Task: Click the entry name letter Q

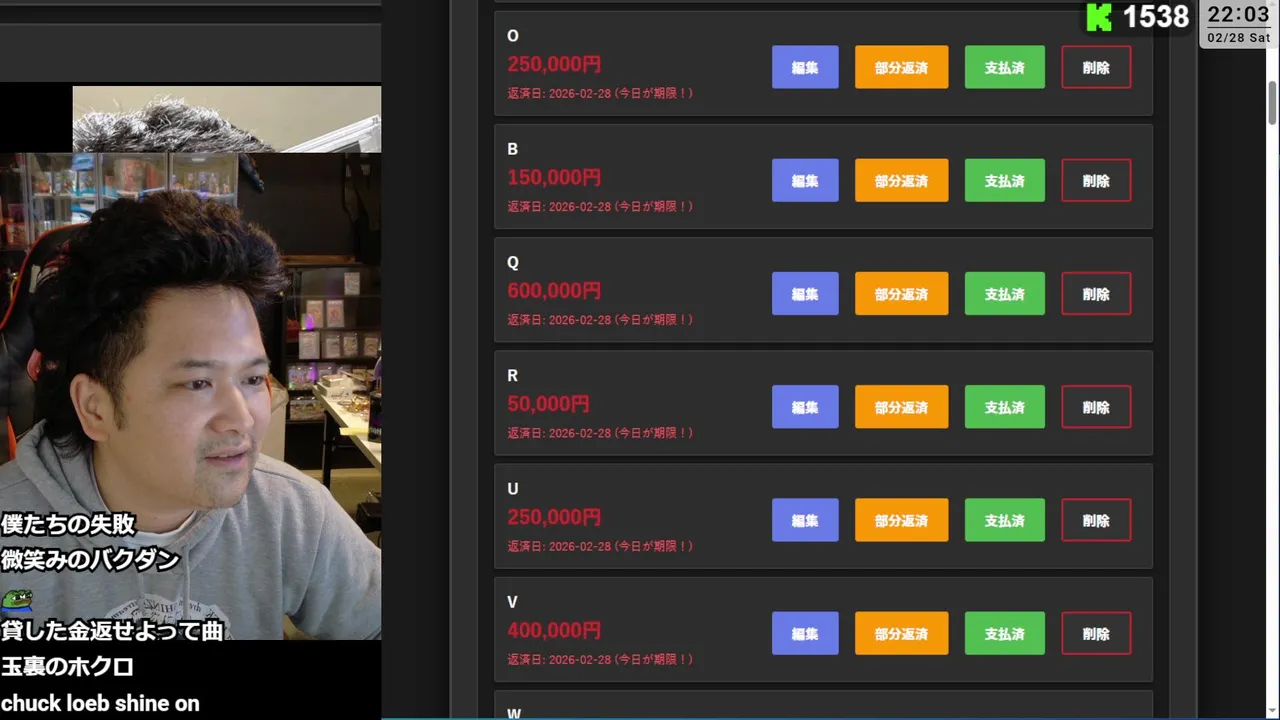Action: pos(513,262)
